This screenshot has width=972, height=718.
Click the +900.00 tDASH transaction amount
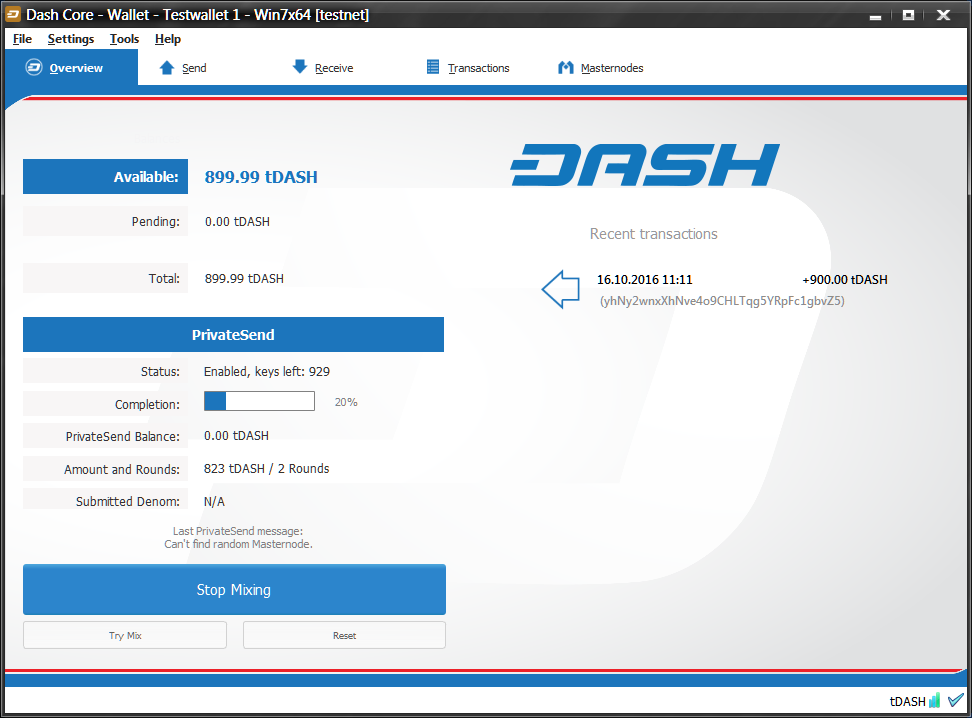845,280
